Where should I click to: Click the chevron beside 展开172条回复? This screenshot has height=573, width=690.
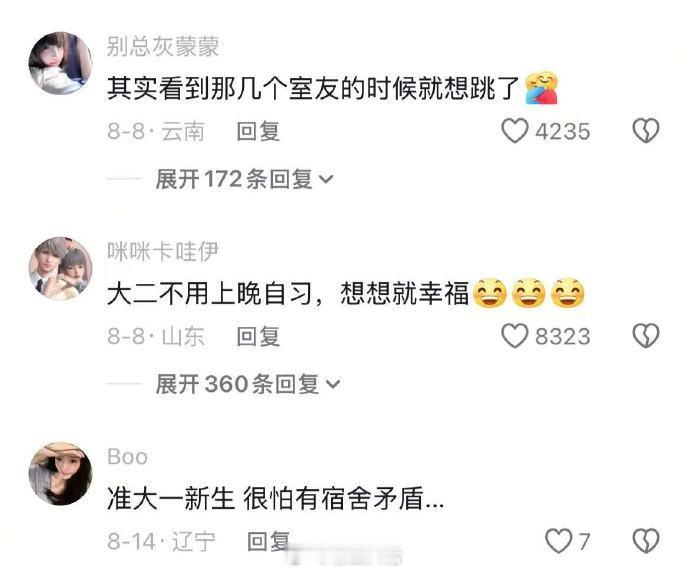point(326,180)
